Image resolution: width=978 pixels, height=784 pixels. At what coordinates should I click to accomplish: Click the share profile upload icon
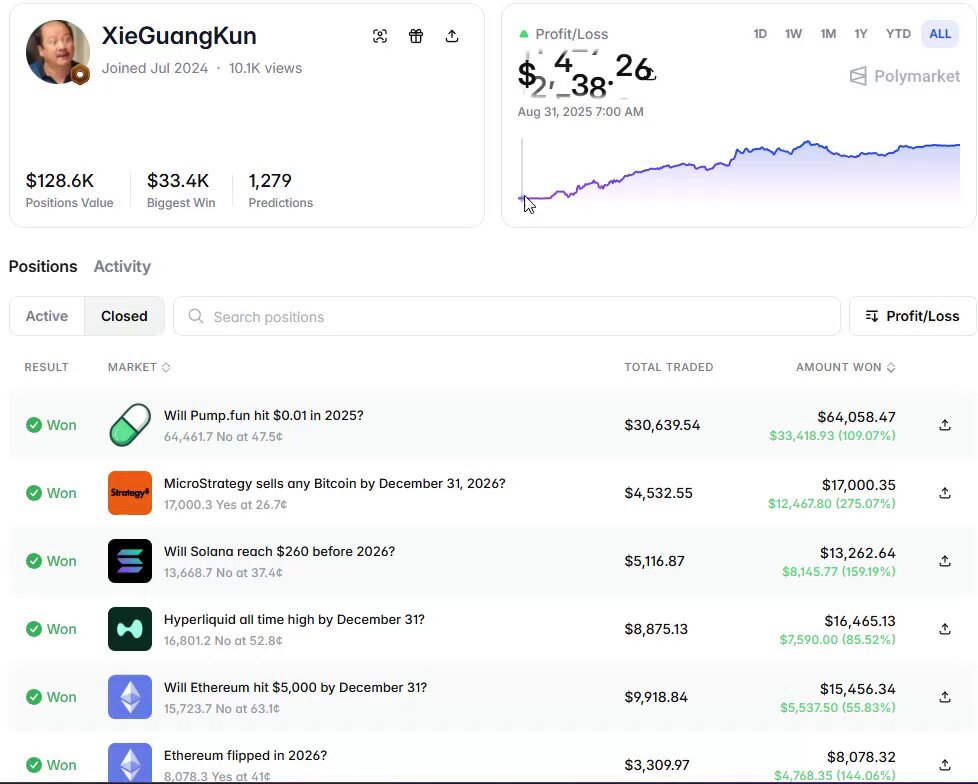(452, 36)
